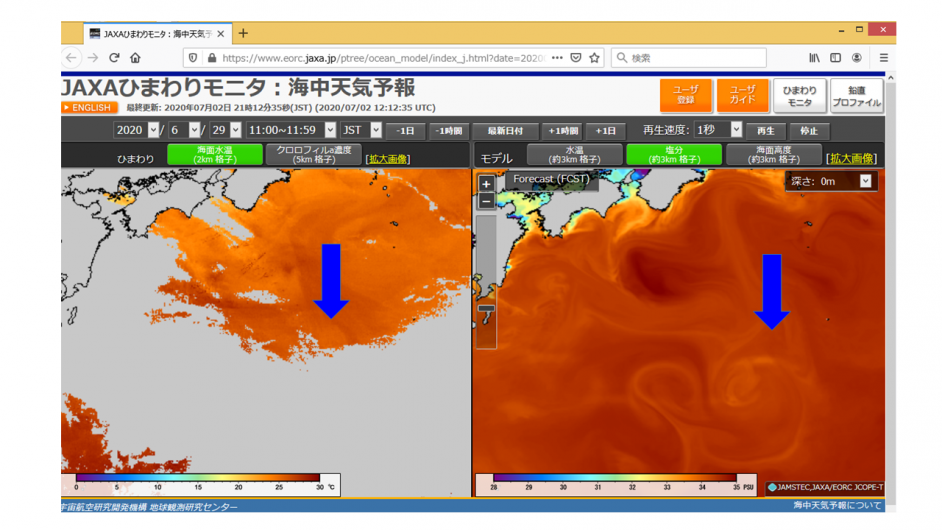Viewport: 942px width, 530px height.
Task: Click the page vertical scrollbar
Action: coord(890,292)
